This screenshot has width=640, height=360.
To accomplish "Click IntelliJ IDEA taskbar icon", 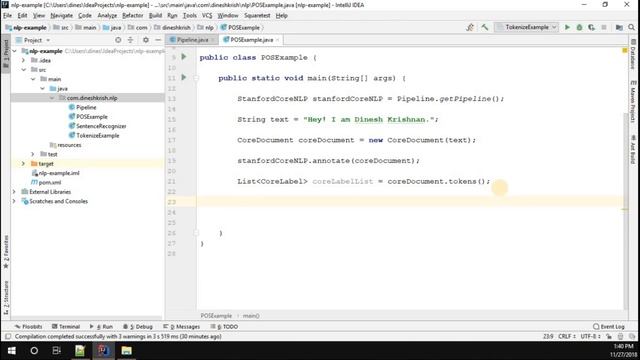I will point(103,351).
